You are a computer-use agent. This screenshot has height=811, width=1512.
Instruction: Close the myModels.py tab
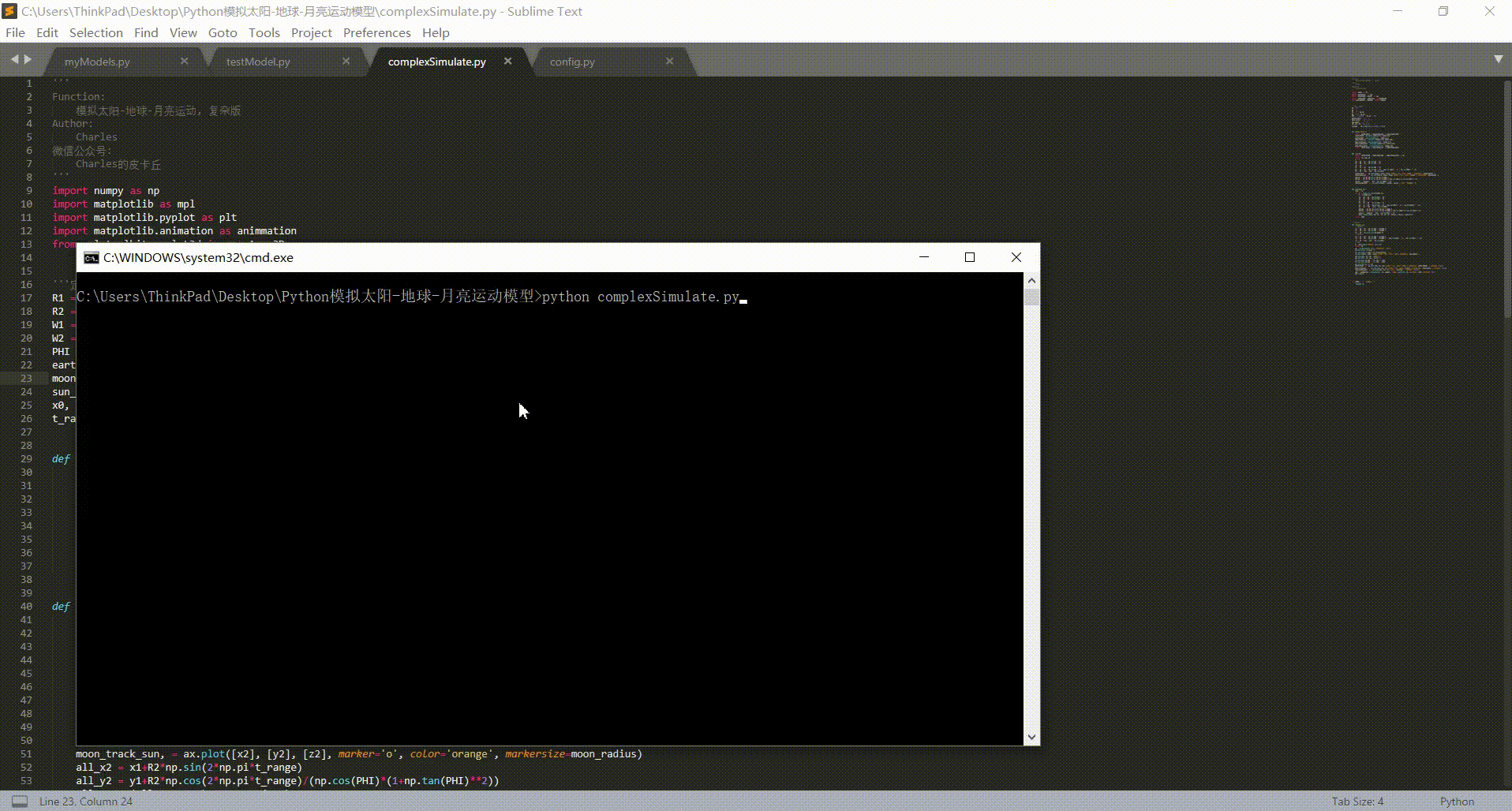click(185, 61)
